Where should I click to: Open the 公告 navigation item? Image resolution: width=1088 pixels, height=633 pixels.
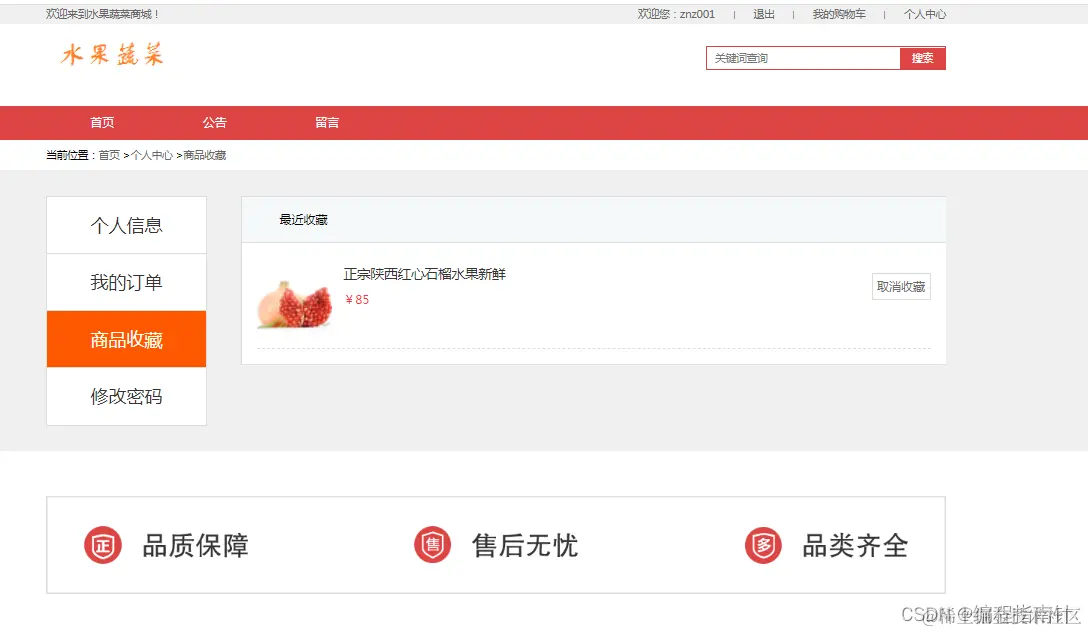tap(214, 123)
